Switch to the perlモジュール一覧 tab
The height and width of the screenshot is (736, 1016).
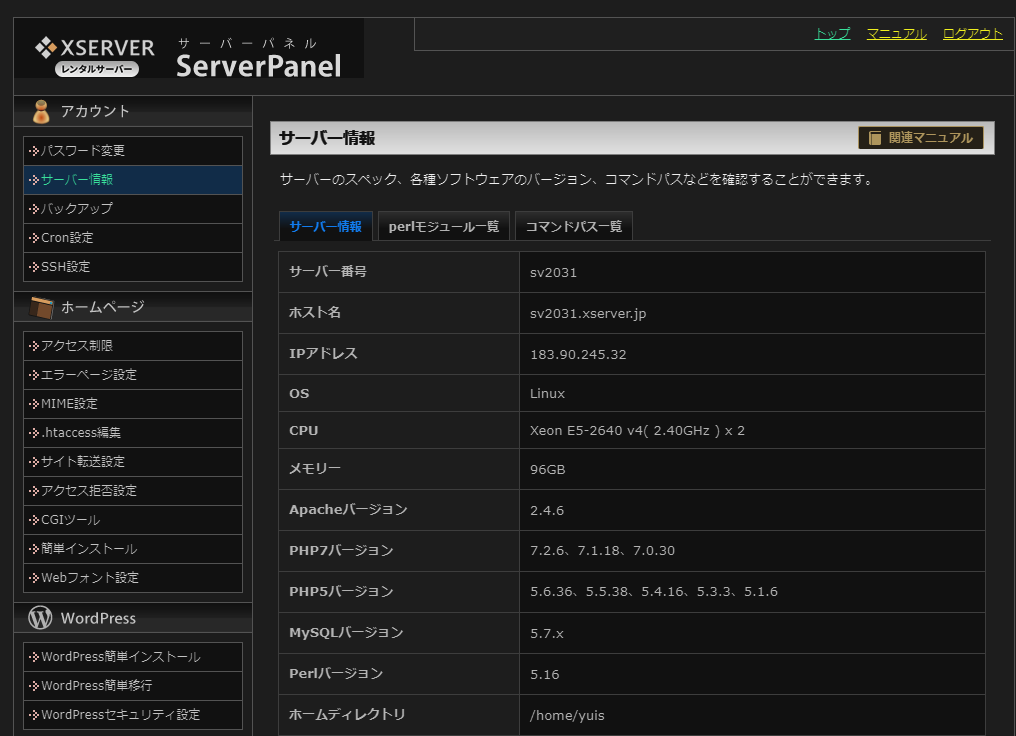[443, 226]
